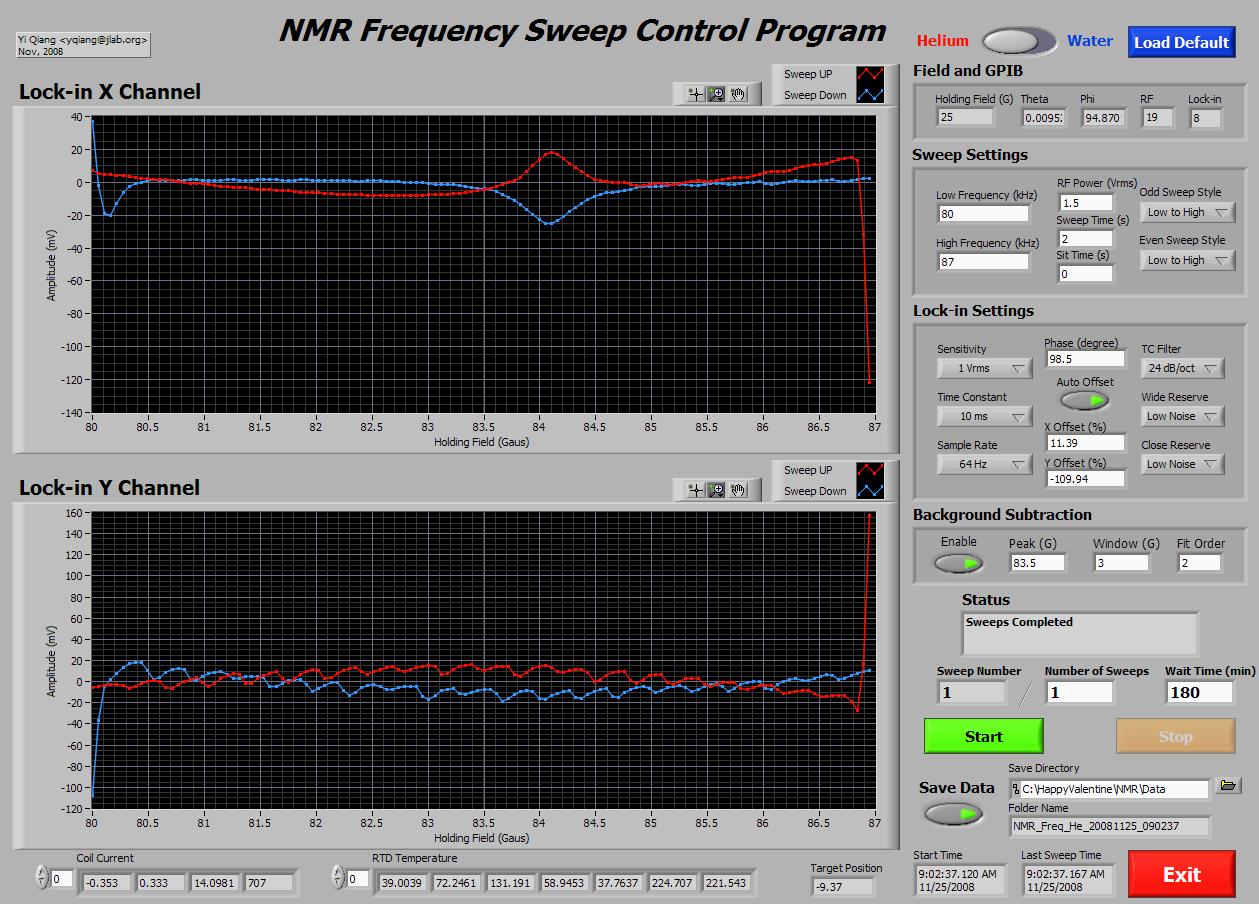Click Peak (G) input field

(1037, 563)
